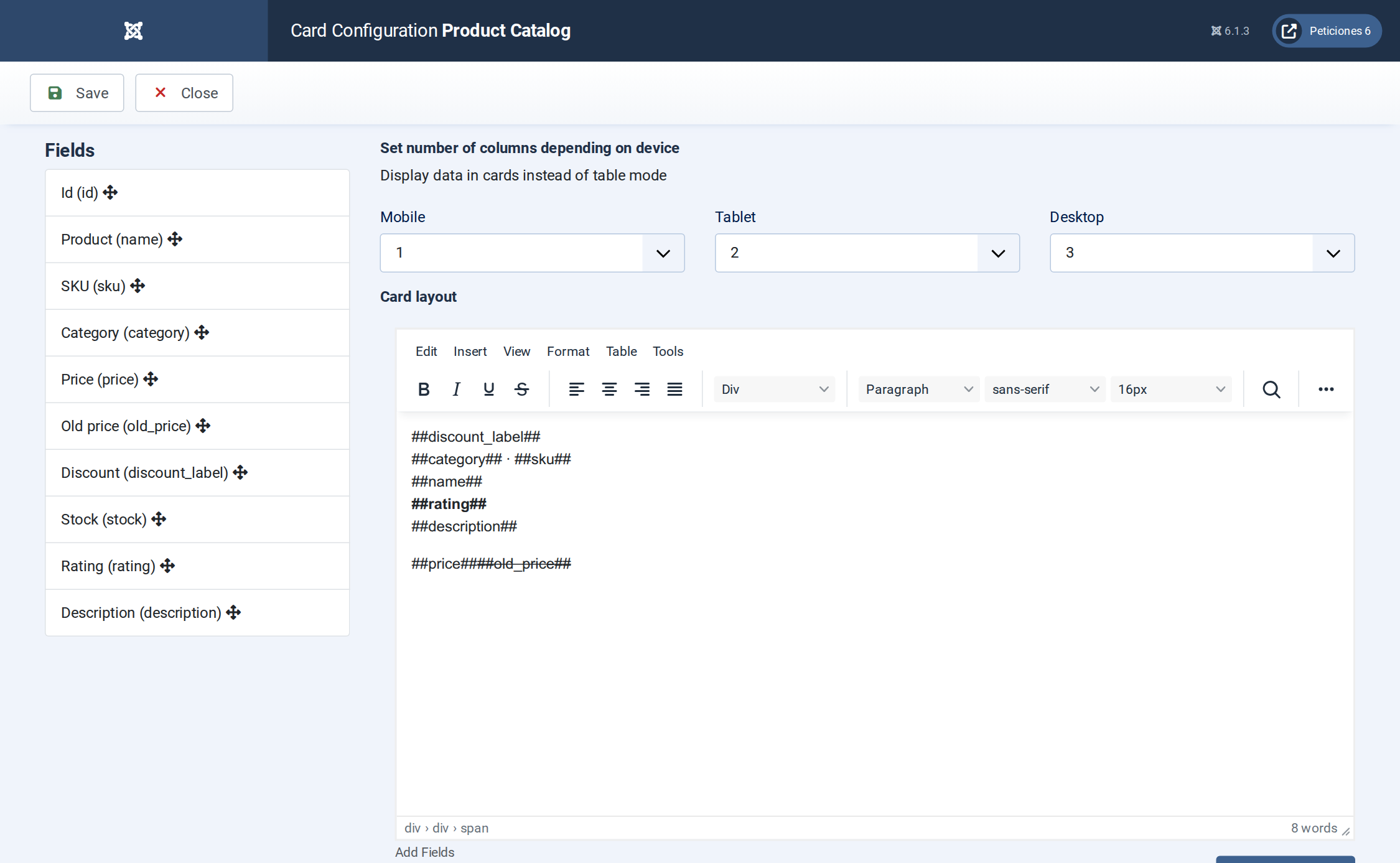Grab the move handle of SKU (sku) field

tap(138, 286)
